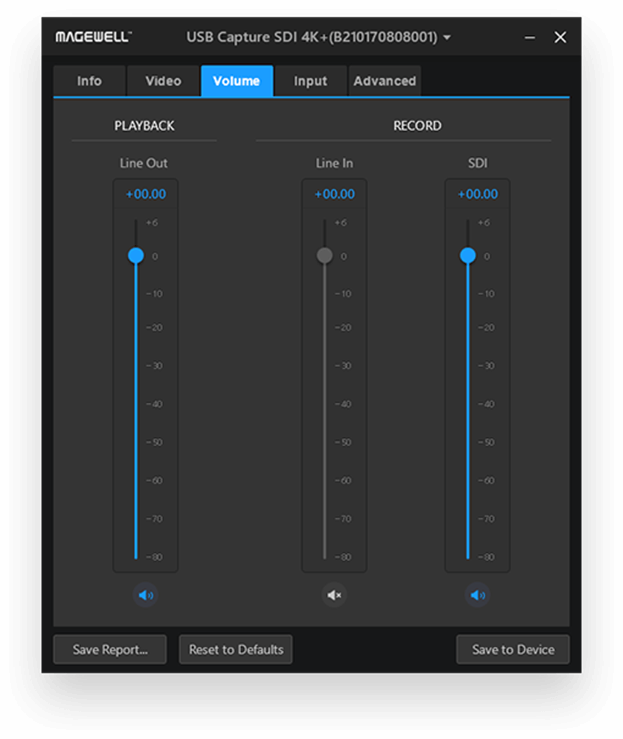Minimize the Magewell window

(x=530, y=37)
